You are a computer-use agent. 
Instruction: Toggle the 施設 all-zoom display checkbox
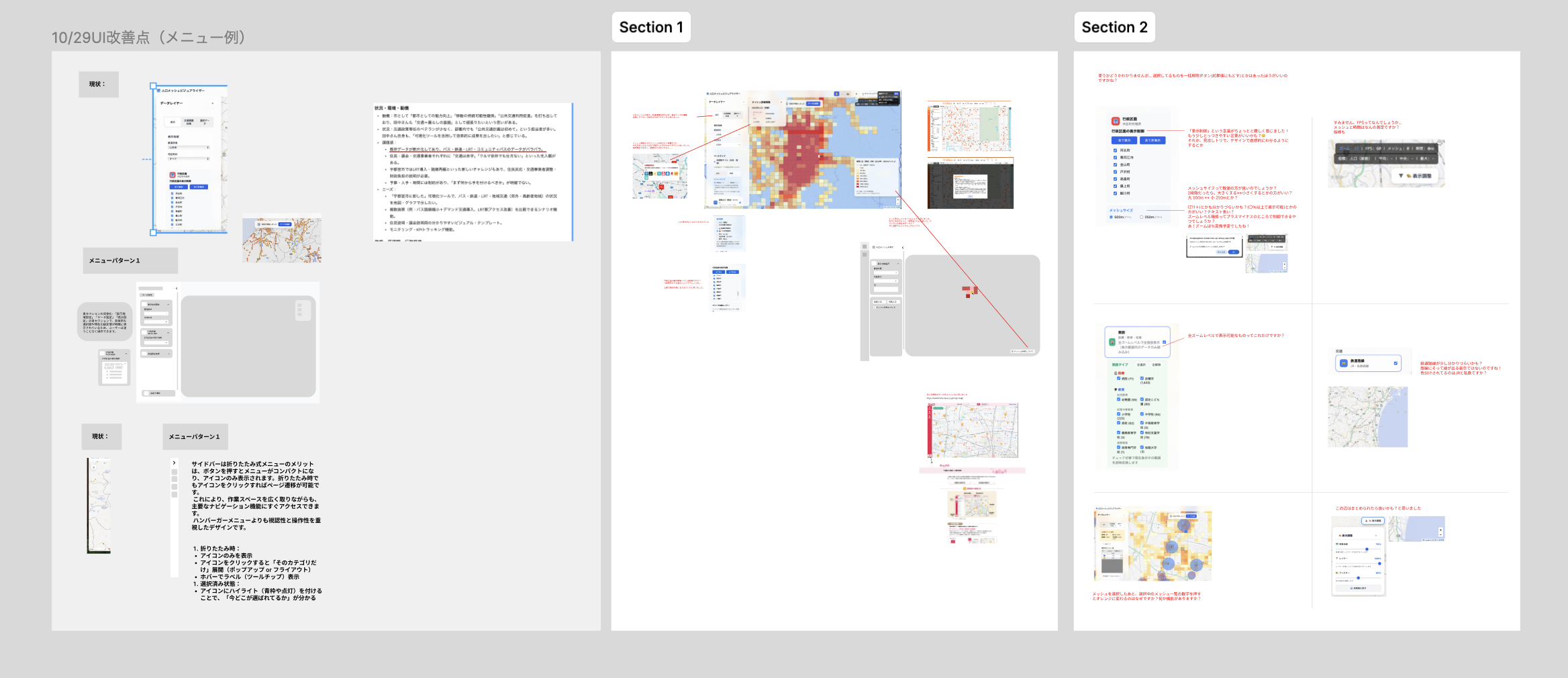(1164, 342)
